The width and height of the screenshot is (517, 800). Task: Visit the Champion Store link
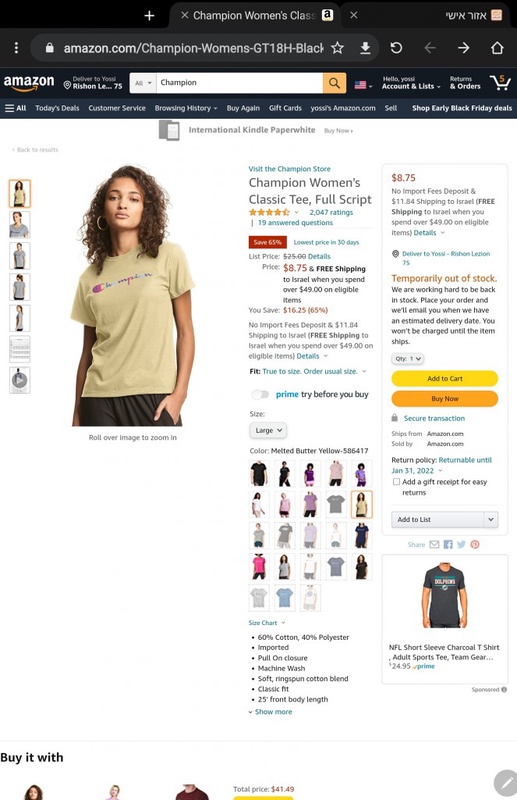click(x=289, y=169)
